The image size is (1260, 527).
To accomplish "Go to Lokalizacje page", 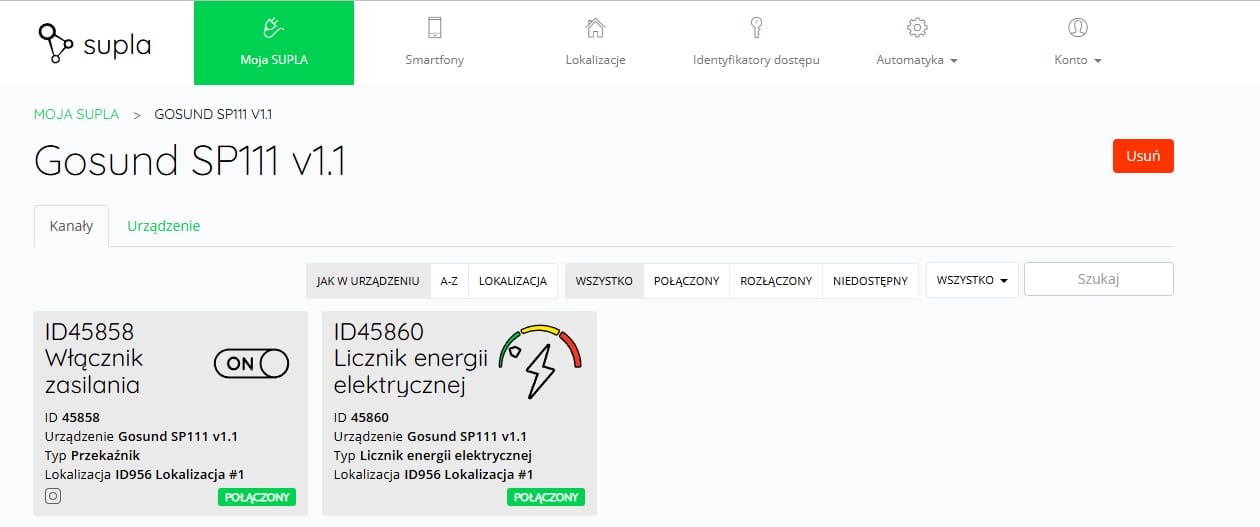I will tap(595, 60).
